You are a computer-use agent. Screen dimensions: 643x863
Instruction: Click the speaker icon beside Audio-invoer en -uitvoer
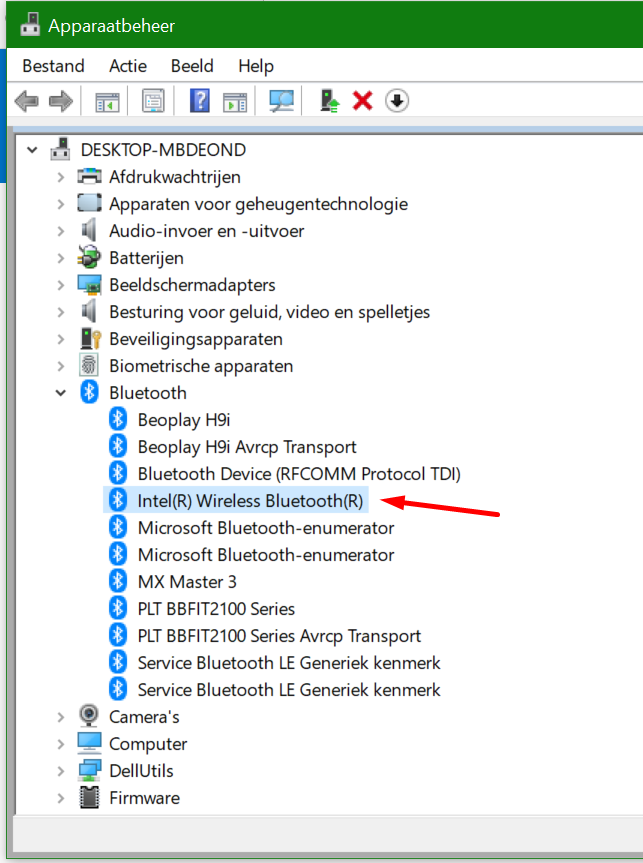tap(89, 230)
